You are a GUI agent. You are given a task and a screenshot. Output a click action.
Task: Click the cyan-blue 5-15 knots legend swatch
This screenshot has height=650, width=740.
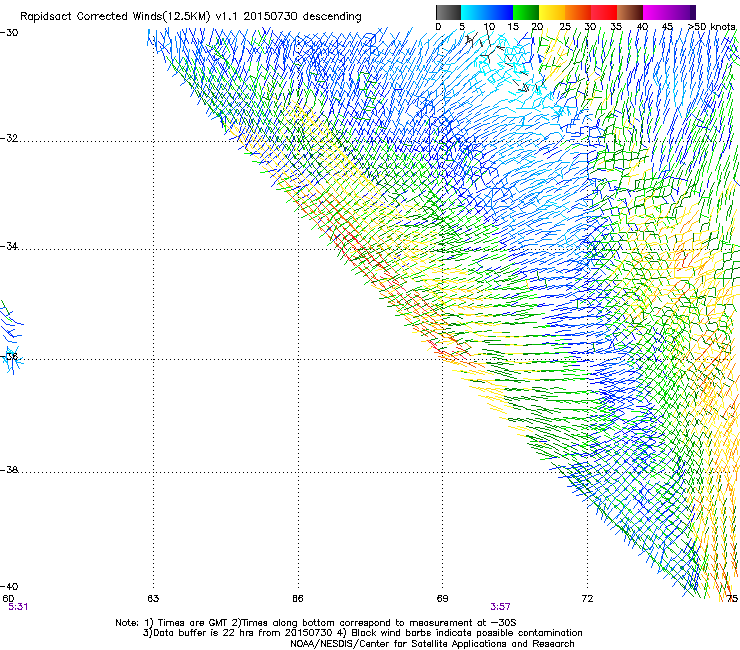point(487,13)
